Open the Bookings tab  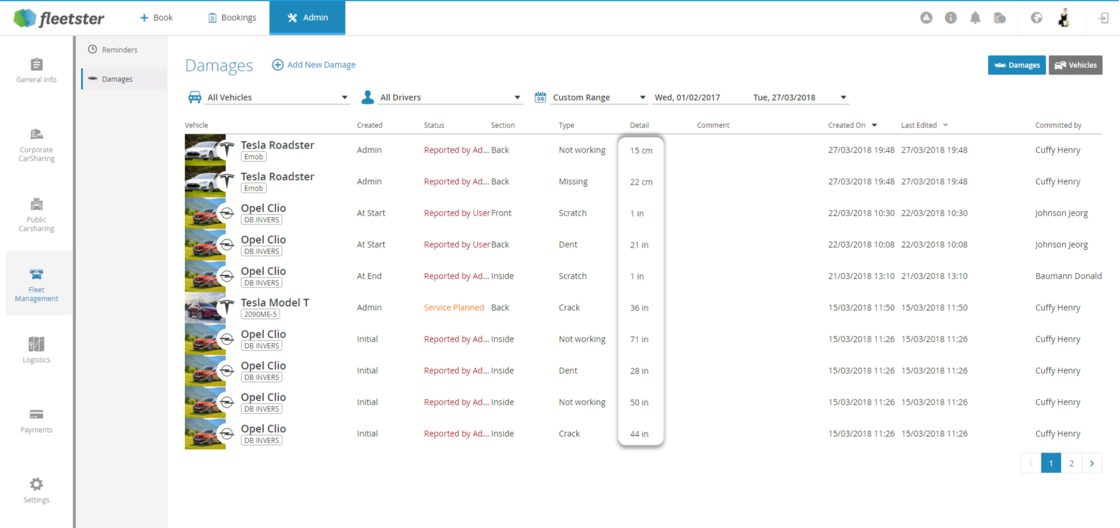pos(231,18)
